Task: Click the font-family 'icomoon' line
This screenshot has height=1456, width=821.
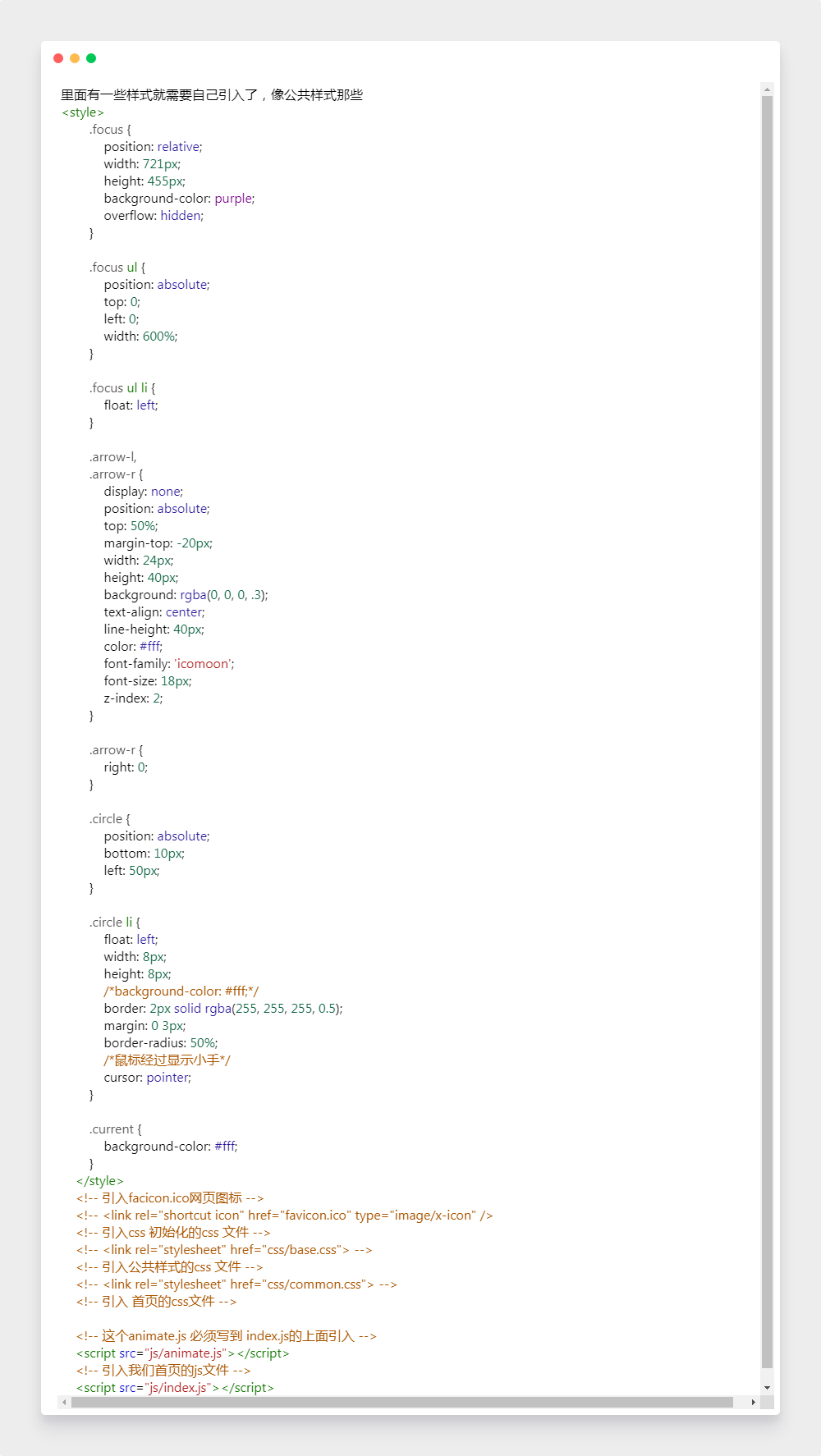Action: (x=169, y=664)
